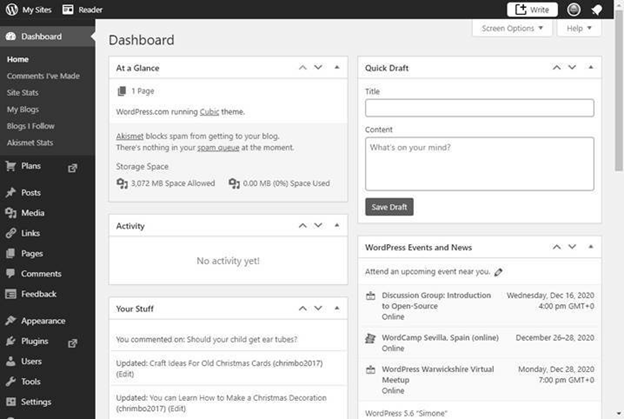Click the Save Draft button

(x=389, y=207)
